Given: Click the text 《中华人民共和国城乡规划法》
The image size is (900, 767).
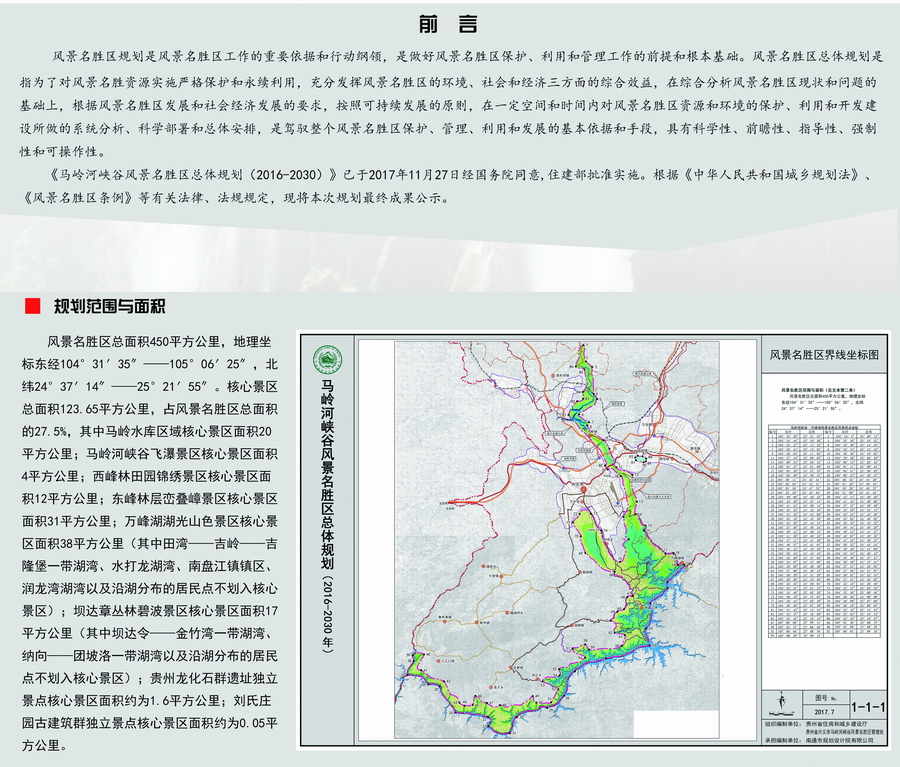Looking at the screenshot, I should click(x=773, y=175).
